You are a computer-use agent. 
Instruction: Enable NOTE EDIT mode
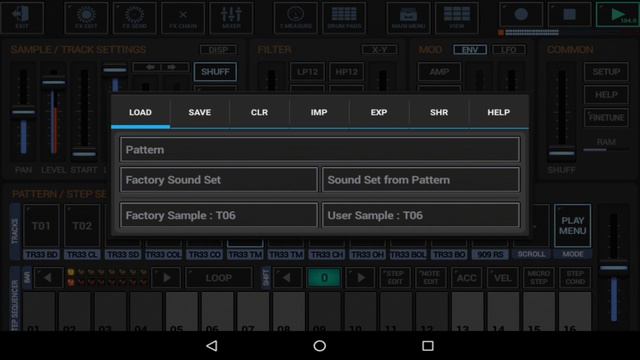431,278
